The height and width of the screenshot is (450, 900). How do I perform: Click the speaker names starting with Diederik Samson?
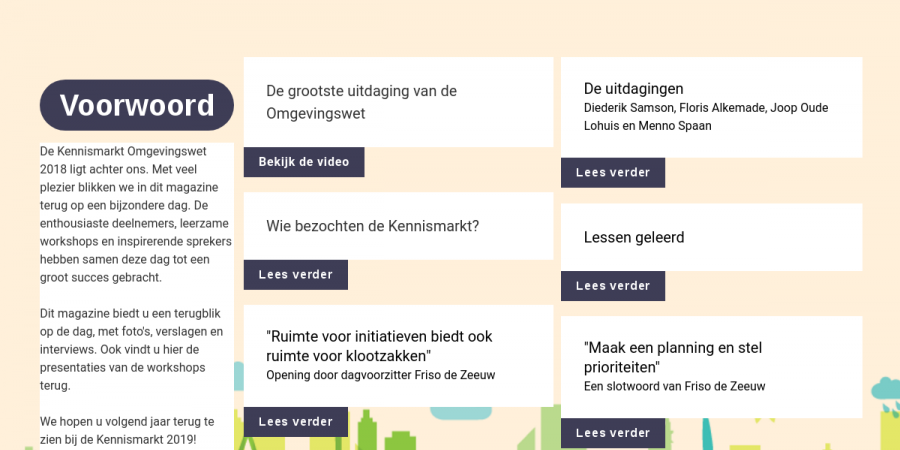tap(706, 117)
